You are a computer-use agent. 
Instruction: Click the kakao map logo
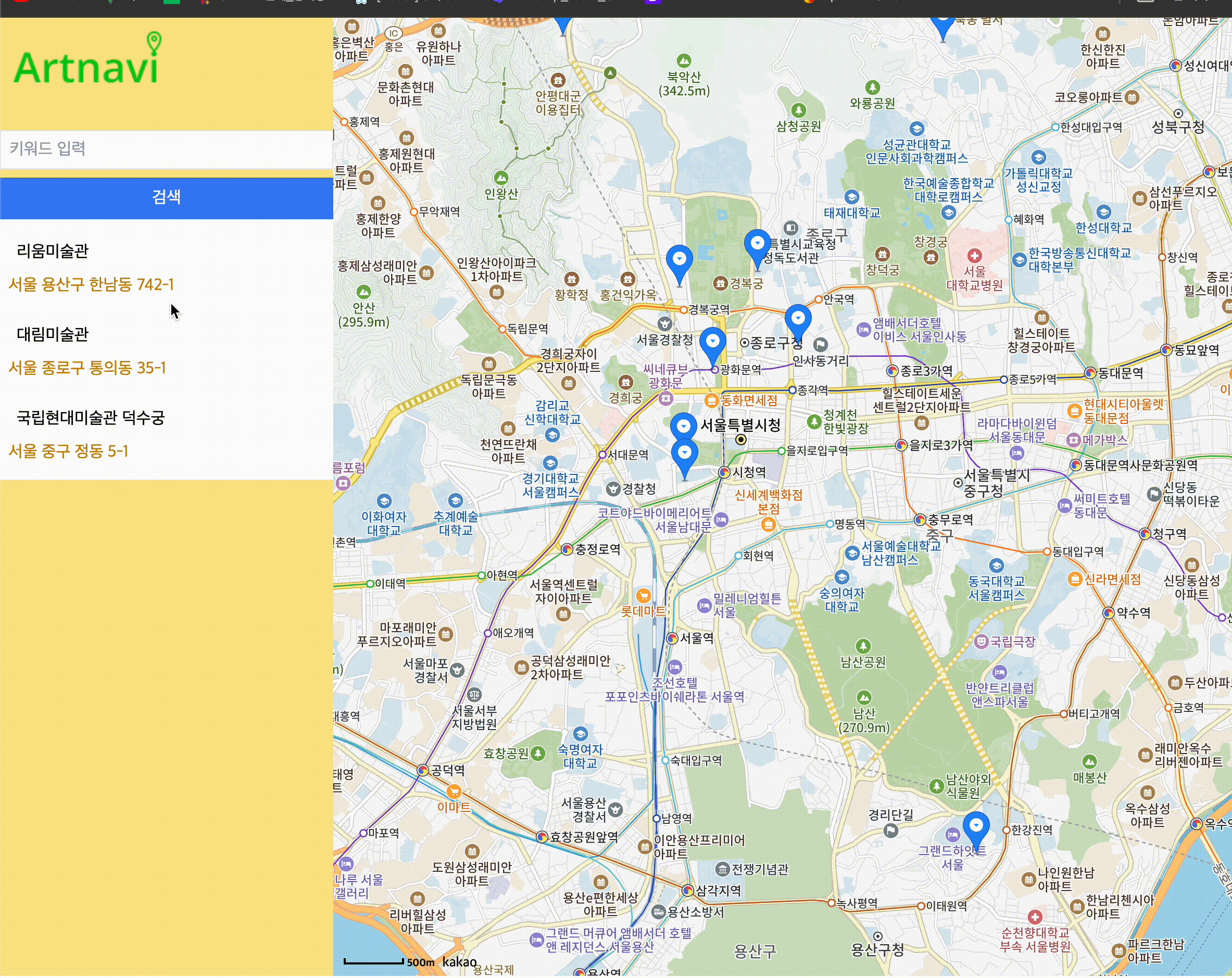pos(459,961)
